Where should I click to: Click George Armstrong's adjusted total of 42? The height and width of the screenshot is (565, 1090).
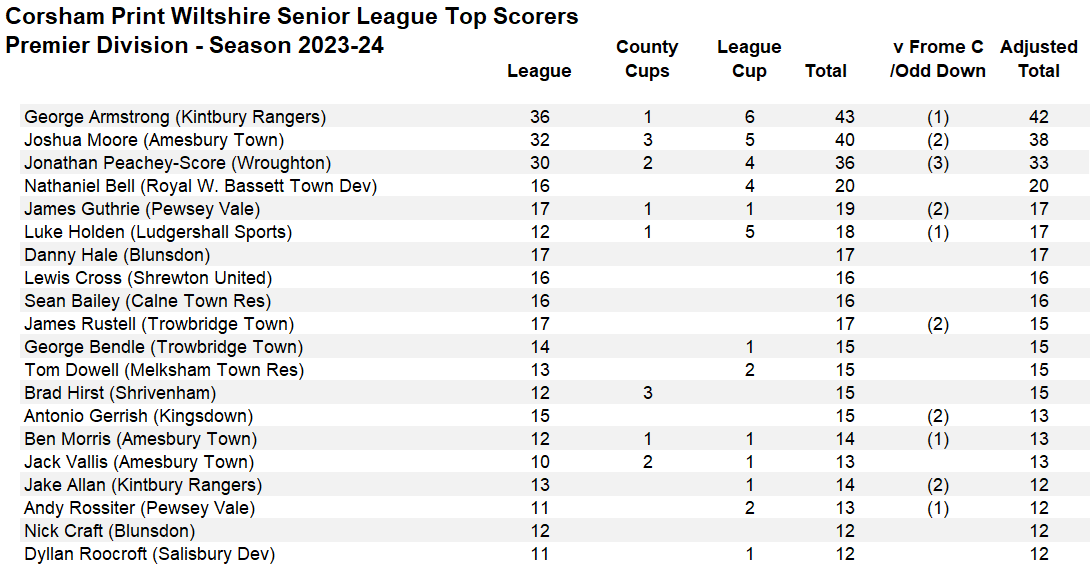coord(1038,117)
